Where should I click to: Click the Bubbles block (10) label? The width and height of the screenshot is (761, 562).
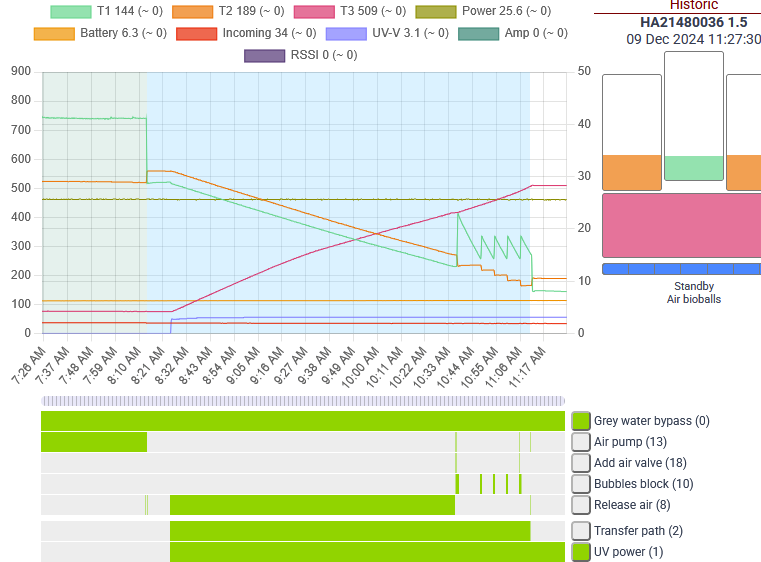644,484
